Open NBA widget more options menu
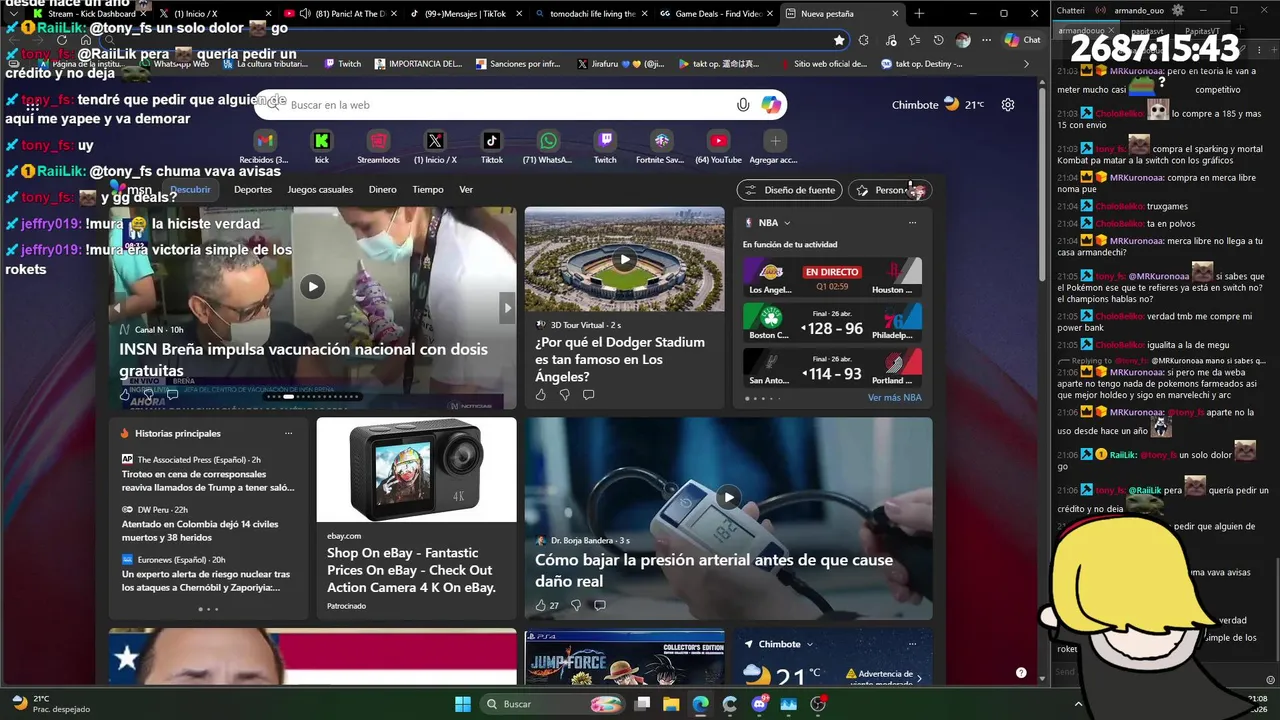This screenshot has height=720, width=1280. point(912,223)
